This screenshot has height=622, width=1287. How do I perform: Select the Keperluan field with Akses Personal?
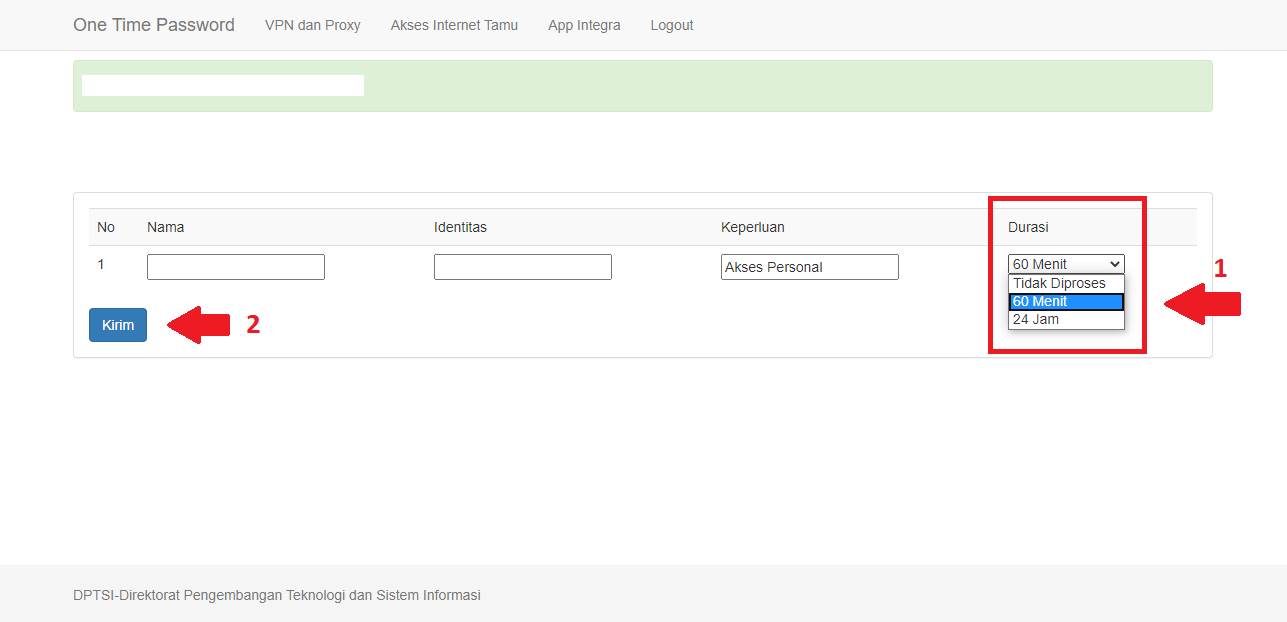coord(809,267)
